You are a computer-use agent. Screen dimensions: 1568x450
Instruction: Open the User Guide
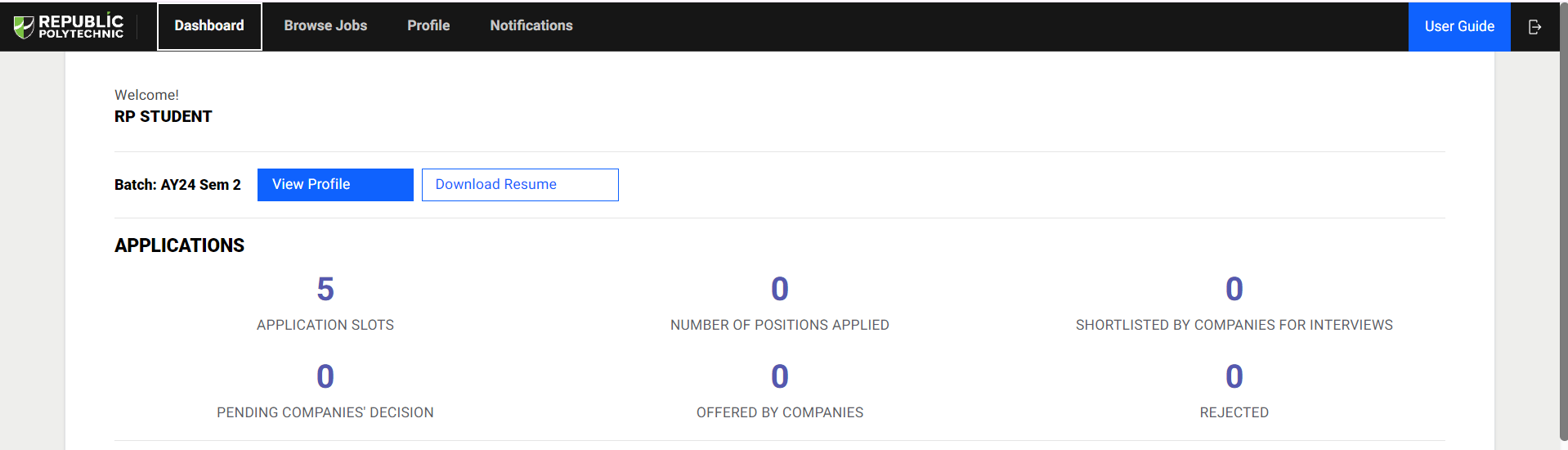click(x=1459, y=26)
